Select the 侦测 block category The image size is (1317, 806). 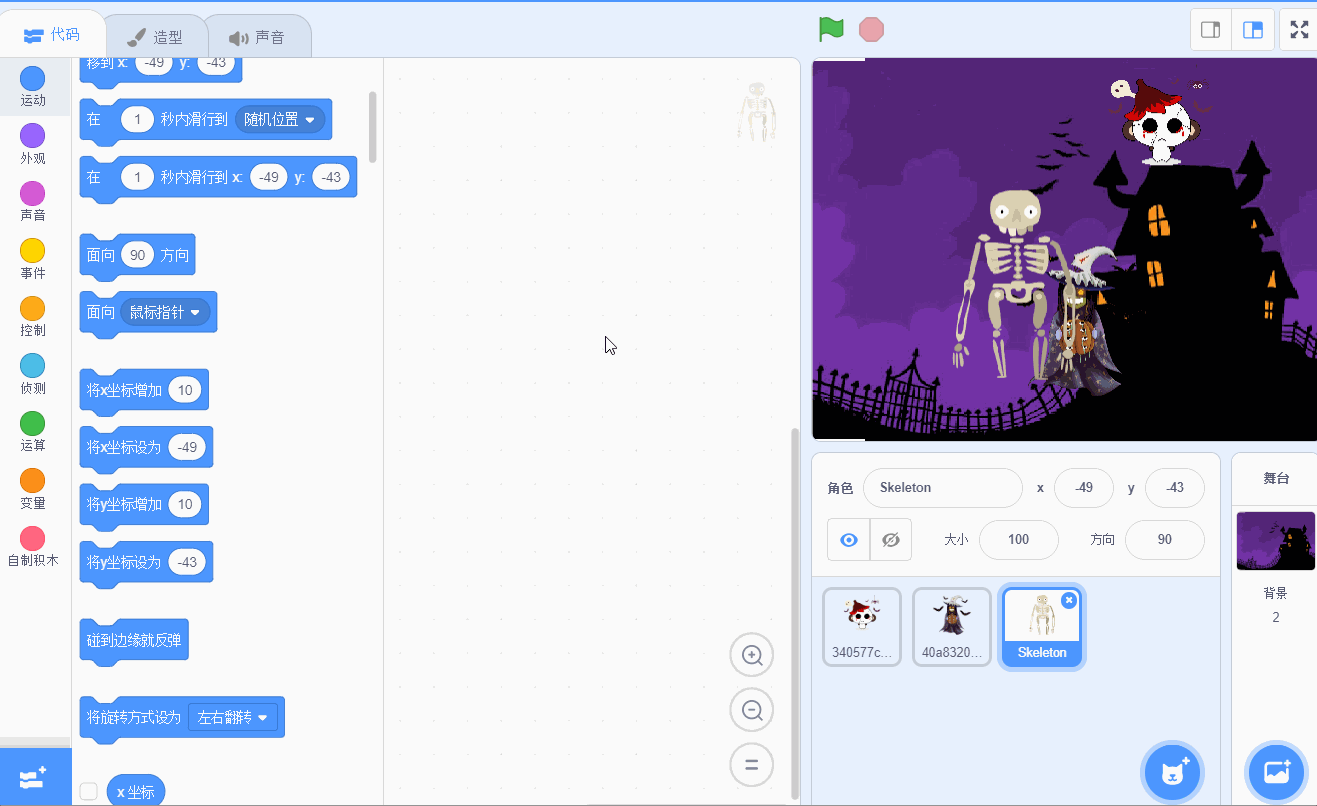point(33,375)
